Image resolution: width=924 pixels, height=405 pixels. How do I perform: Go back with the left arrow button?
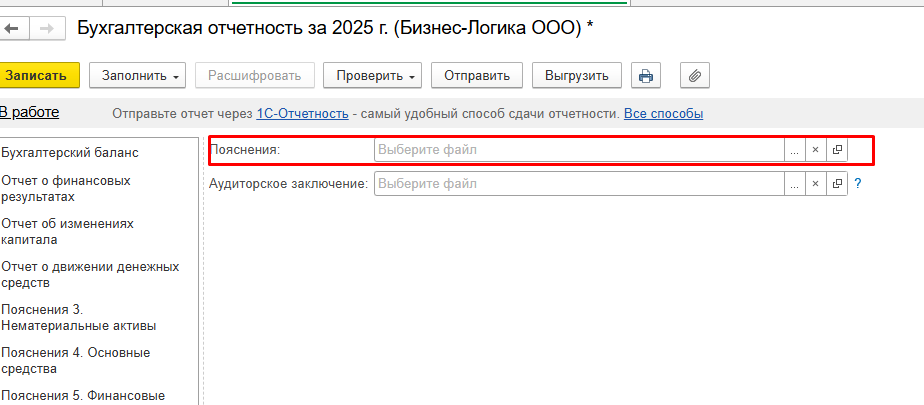(x=12, y=29)
